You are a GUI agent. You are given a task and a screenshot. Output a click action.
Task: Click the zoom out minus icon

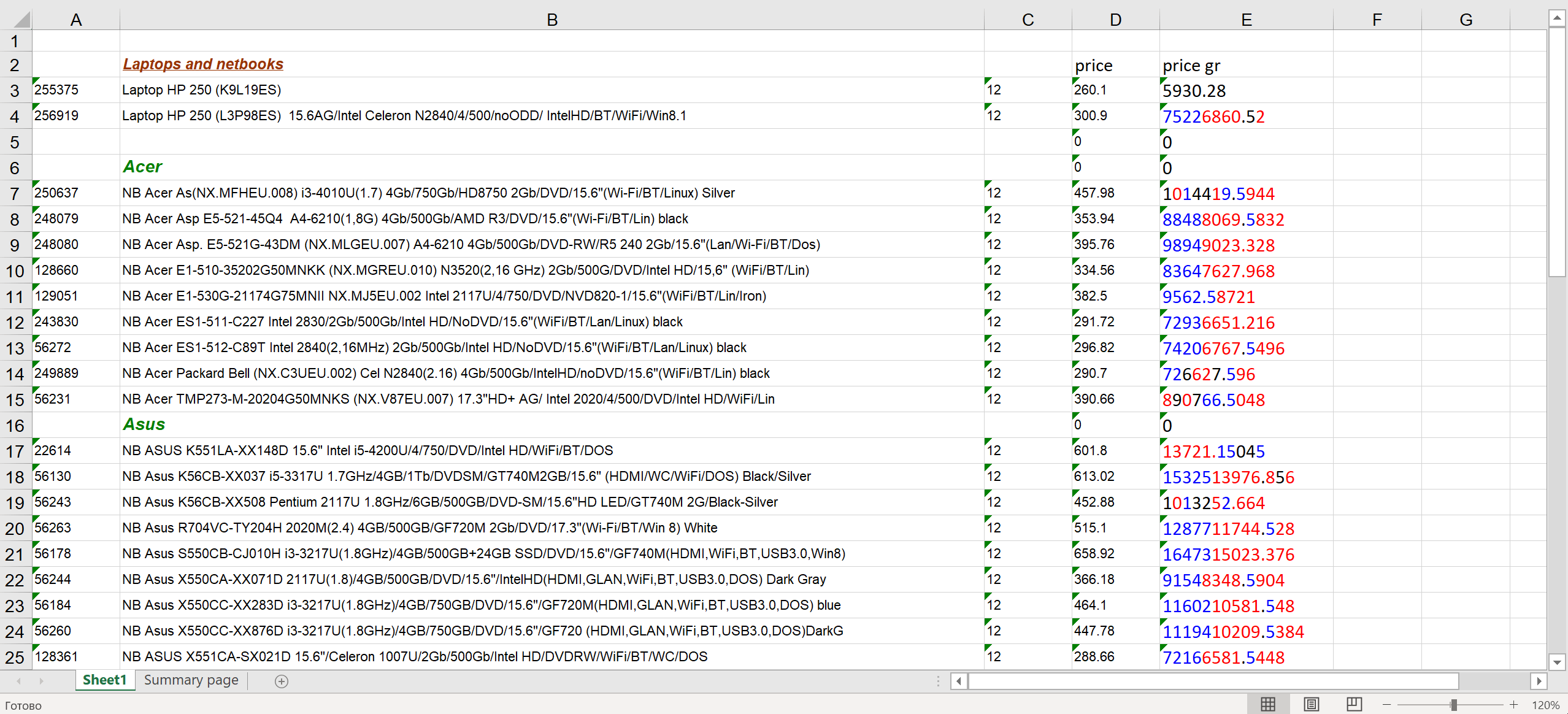[1386, 705]
